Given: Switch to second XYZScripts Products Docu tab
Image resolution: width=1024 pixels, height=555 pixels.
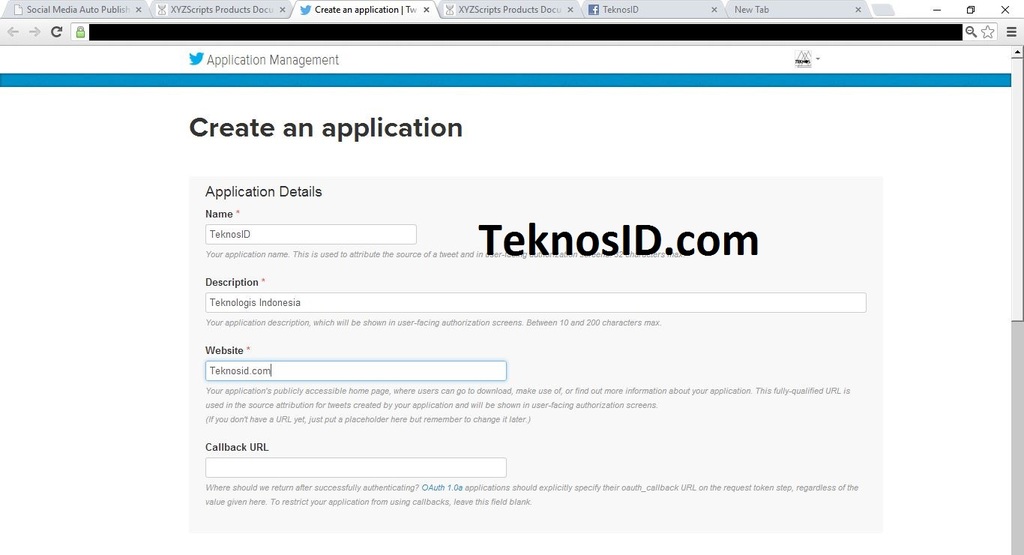Looking at the screenshot, I should tap(507, 10).
